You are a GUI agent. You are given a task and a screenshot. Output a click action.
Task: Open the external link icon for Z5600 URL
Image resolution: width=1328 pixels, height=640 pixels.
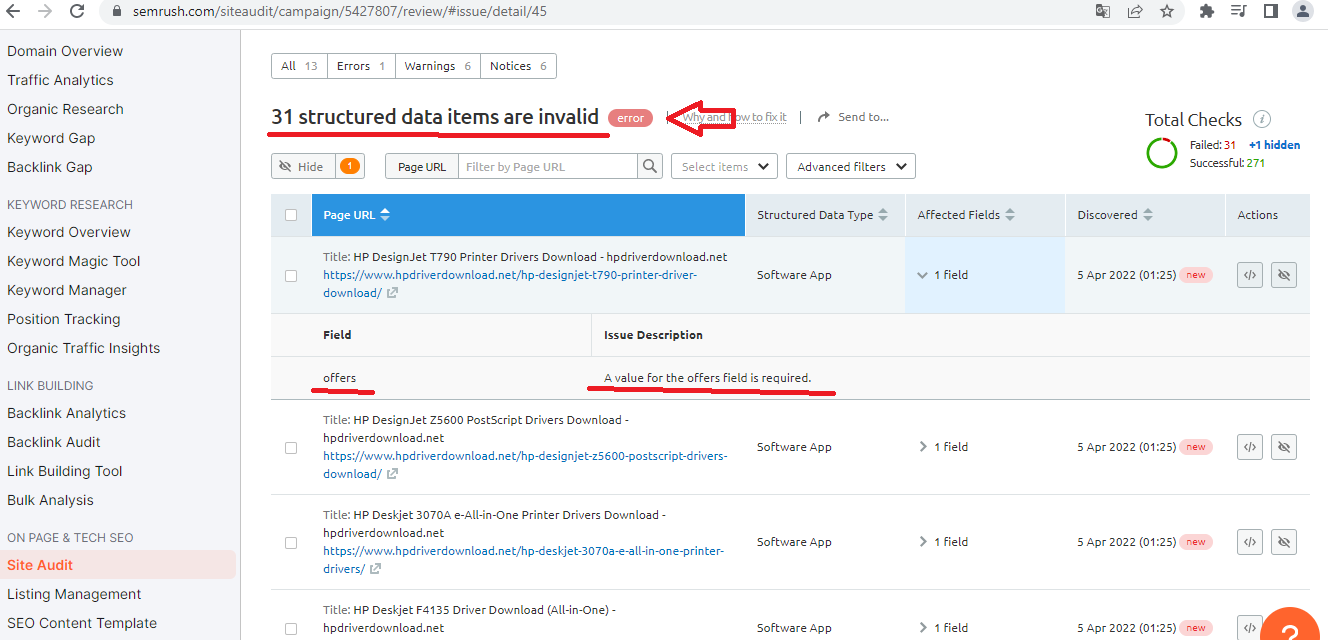(x=392, y=474)
